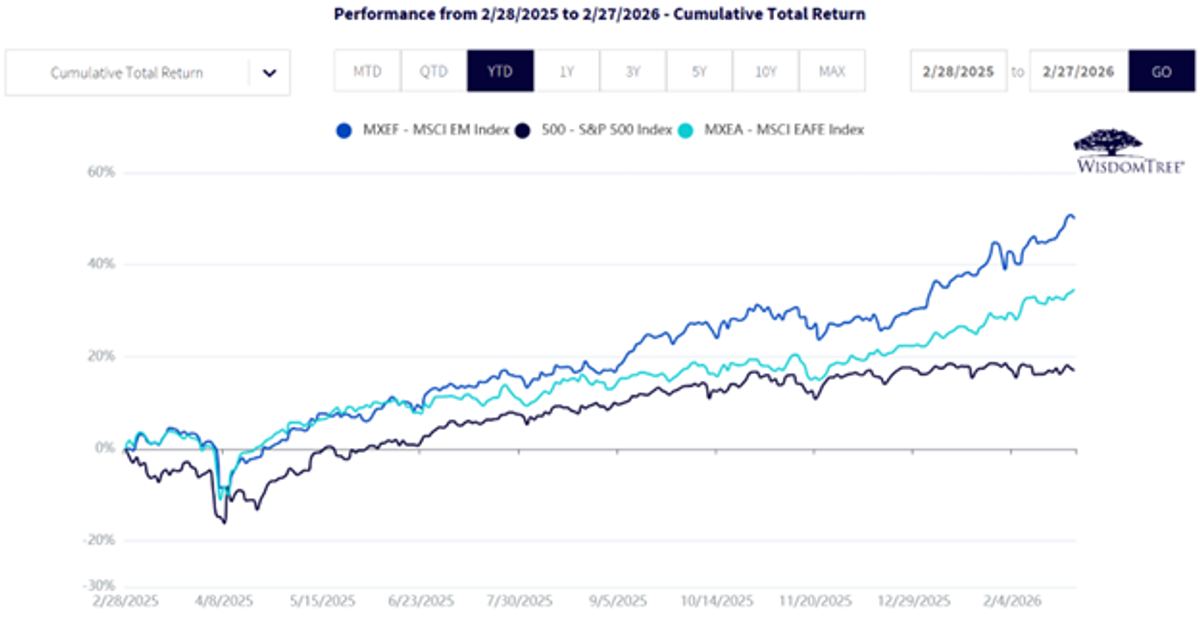Edit the 2/28/2025 start date field
The image size is (1200, 619).
tap(958, 72)
